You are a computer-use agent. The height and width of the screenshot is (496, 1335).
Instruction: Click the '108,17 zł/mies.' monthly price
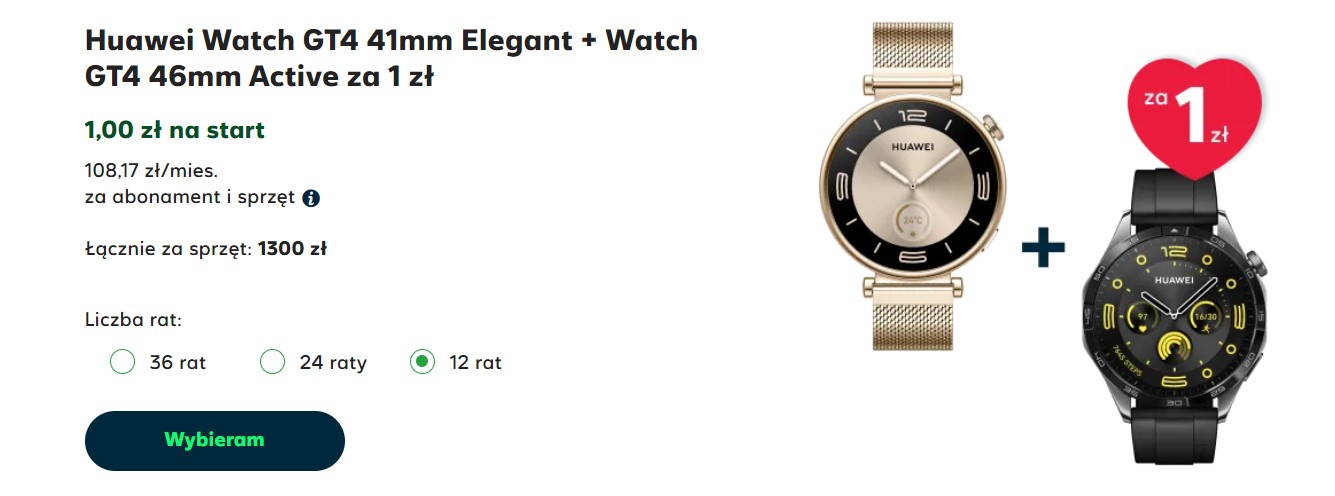point(151,170)
